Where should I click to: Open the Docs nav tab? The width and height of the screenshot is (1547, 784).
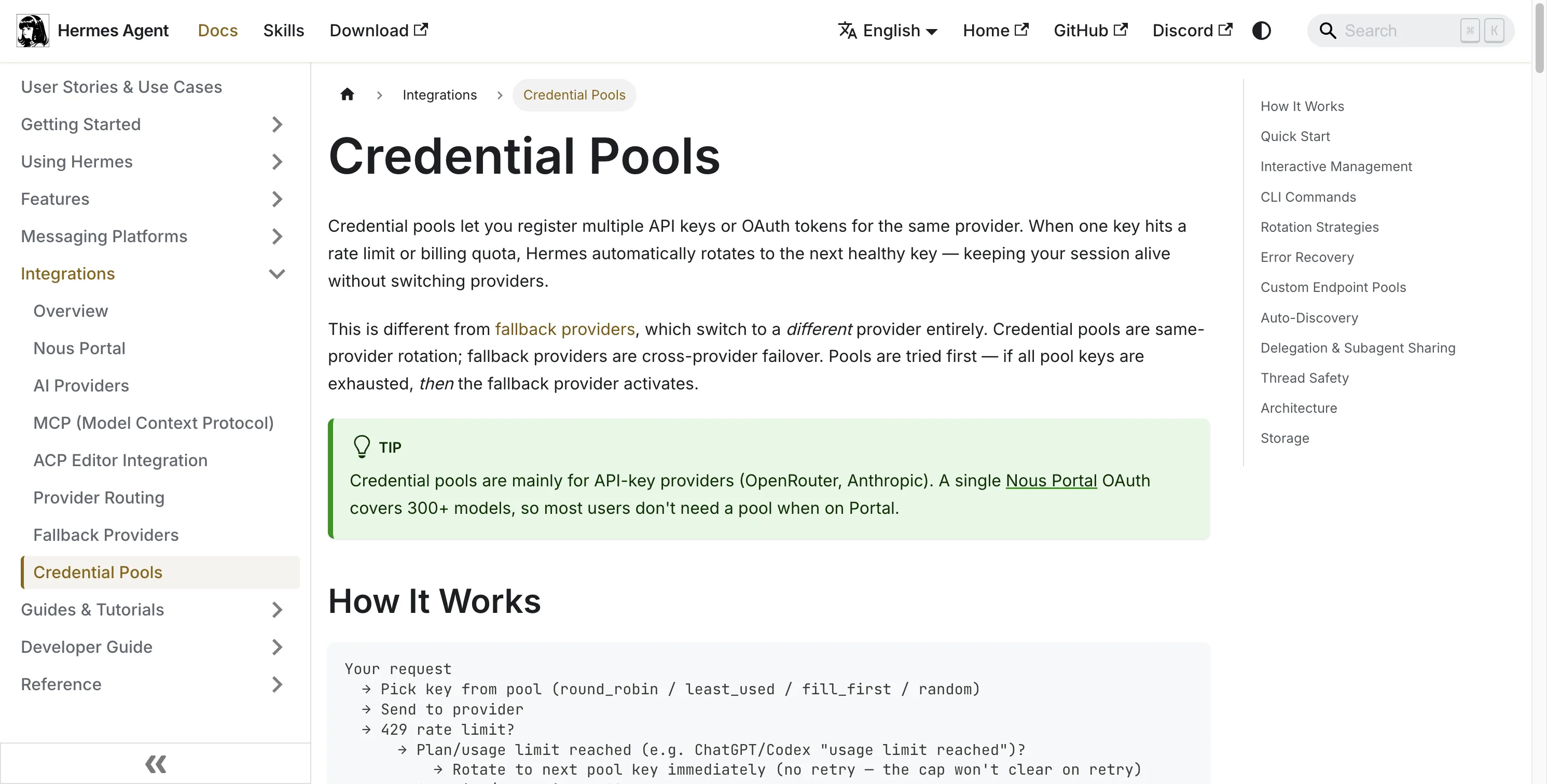(x=217, y=31)
